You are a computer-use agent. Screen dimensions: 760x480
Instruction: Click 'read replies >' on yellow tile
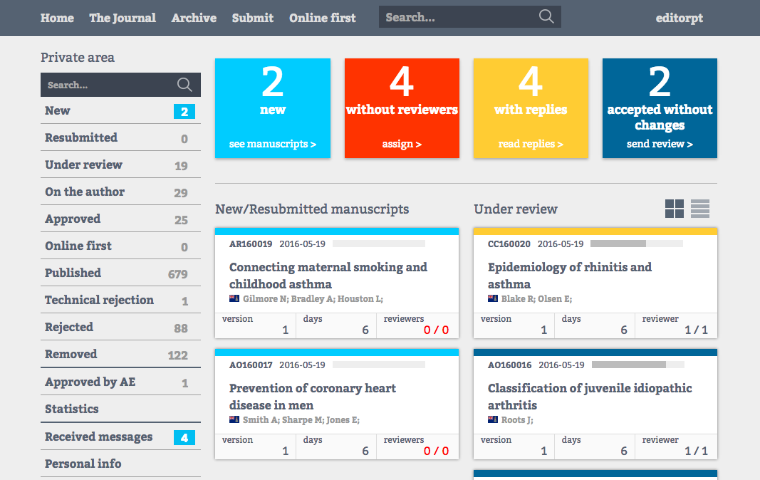point(530,144)
